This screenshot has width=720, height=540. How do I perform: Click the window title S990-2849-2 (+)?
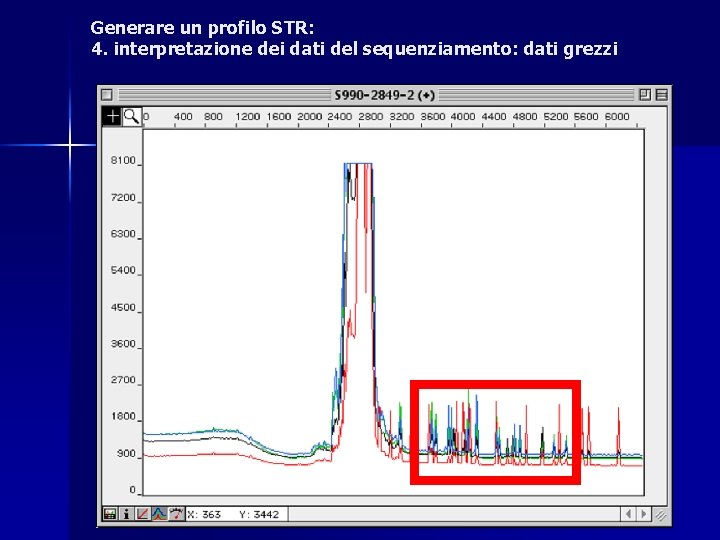click(x=384, y=95)
